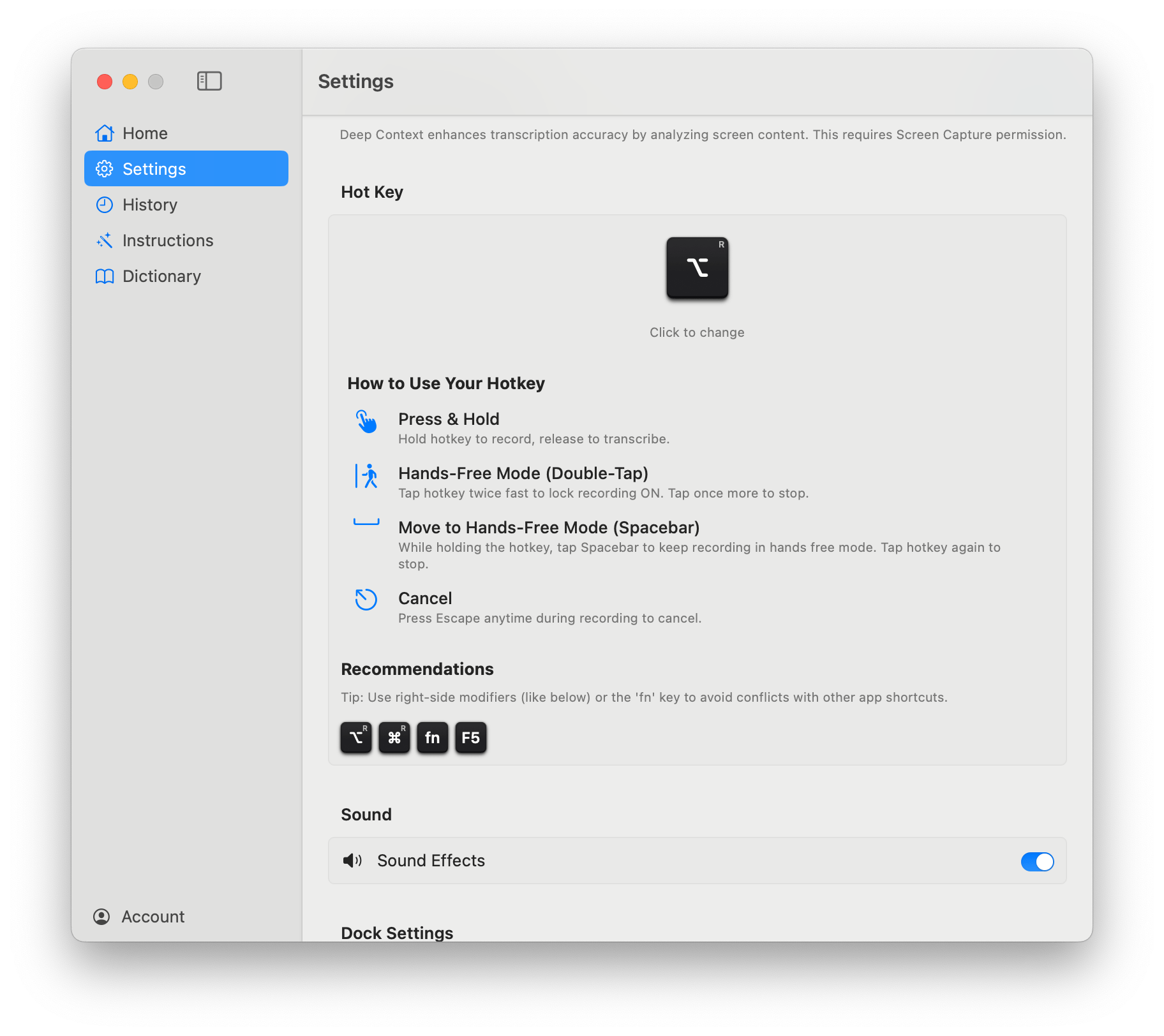Select the Settings sidebar item
Screen dimensions: 1164x1036
(x=154, y=169)
